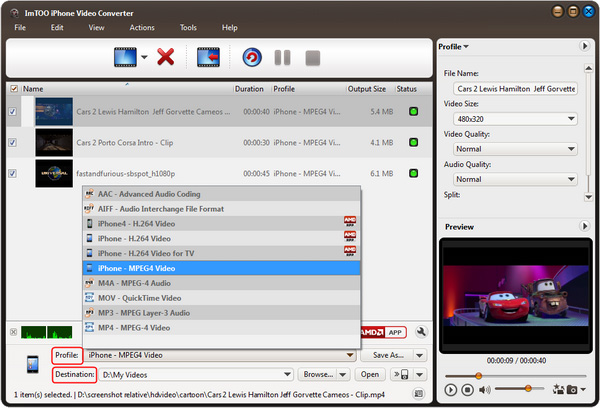Image resolution: width=600 pixels, height=408 pixels.
Task: Click the fastandfurious Universal thumbnail
Action: pyautogui.click(x=54, y=173)
